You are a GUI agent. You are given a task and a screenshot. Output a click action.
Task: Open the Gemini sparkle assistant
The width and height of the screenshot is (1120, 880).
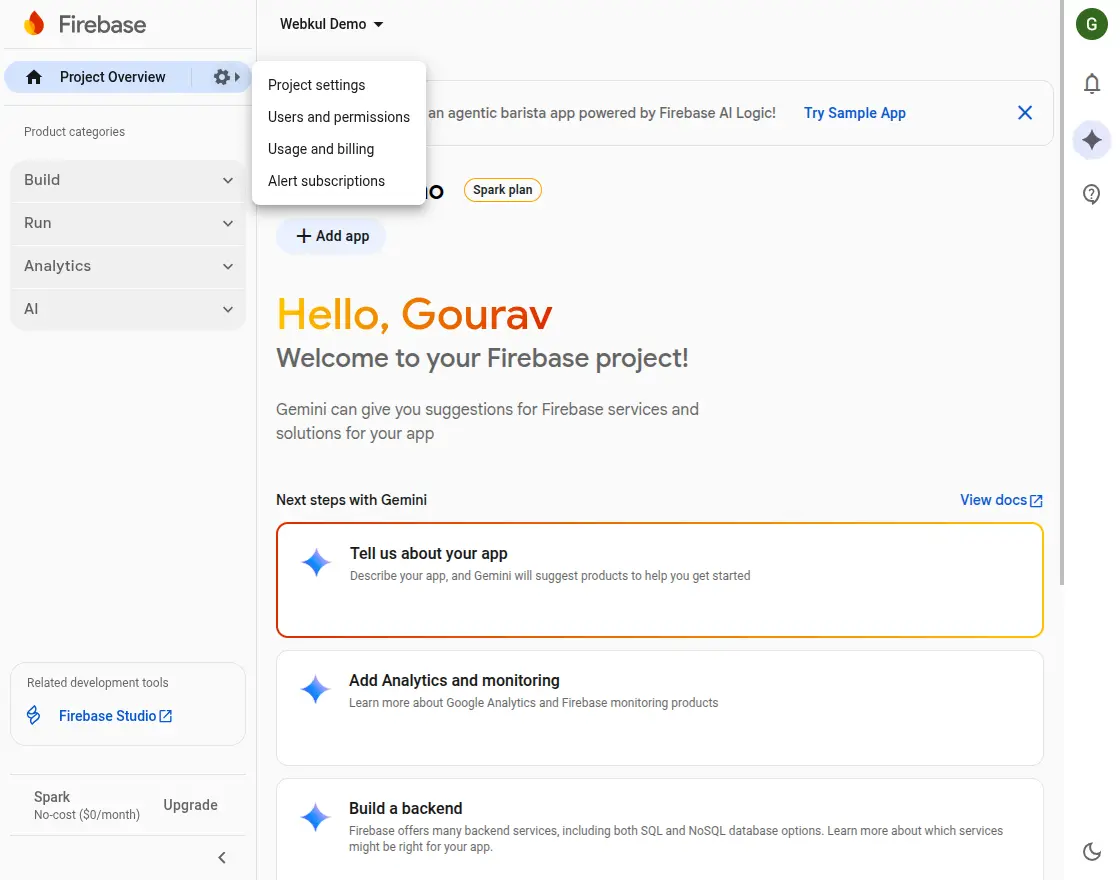click(1092, 140)
